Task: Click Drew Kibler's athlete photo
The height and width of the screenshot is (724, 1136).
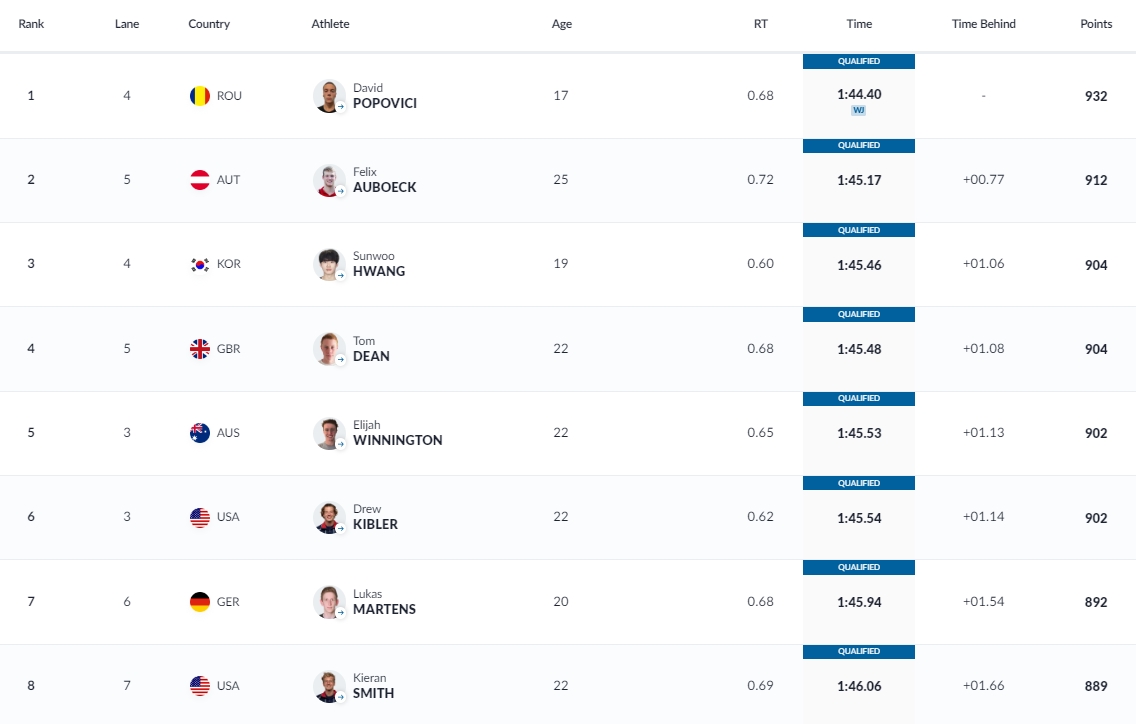Action: click(328, 517)
